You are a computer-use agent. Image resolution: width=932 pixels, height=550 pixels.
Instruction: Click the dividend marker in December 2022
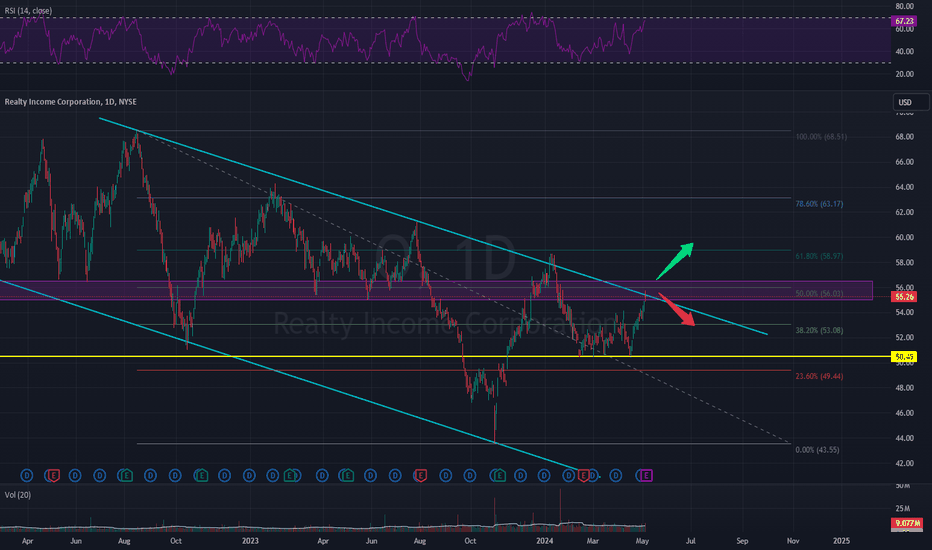coord(225,475)
